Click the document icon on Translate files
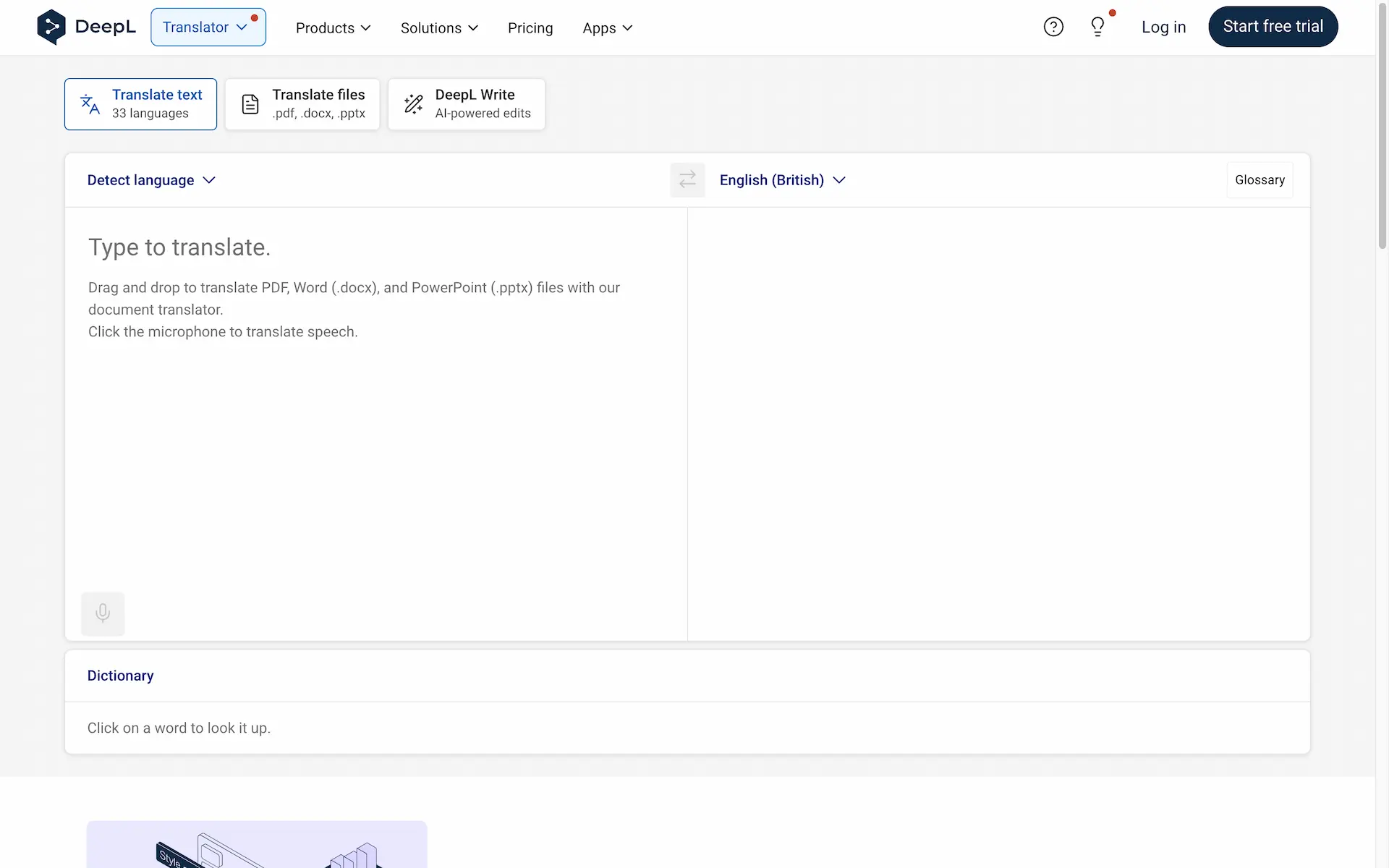 [x=250, y=103]
